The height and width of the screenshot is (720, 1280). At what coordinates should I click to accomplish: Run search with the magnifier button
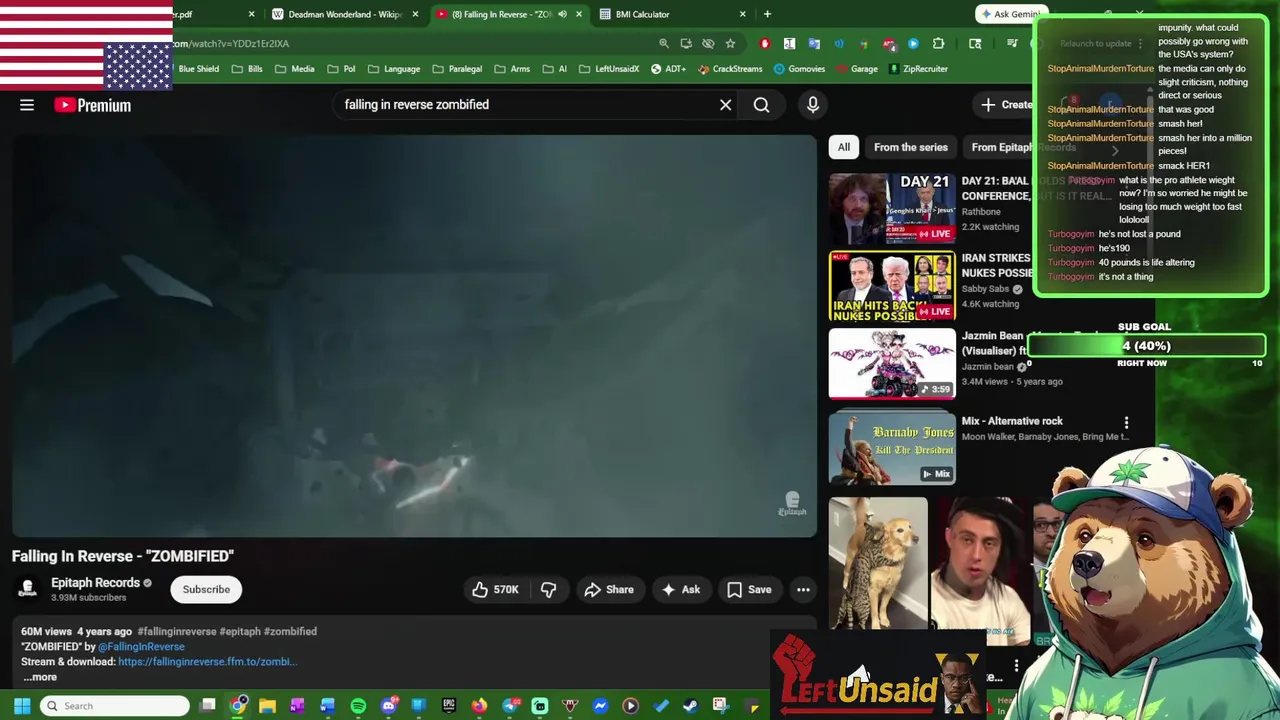click(762, 105)
